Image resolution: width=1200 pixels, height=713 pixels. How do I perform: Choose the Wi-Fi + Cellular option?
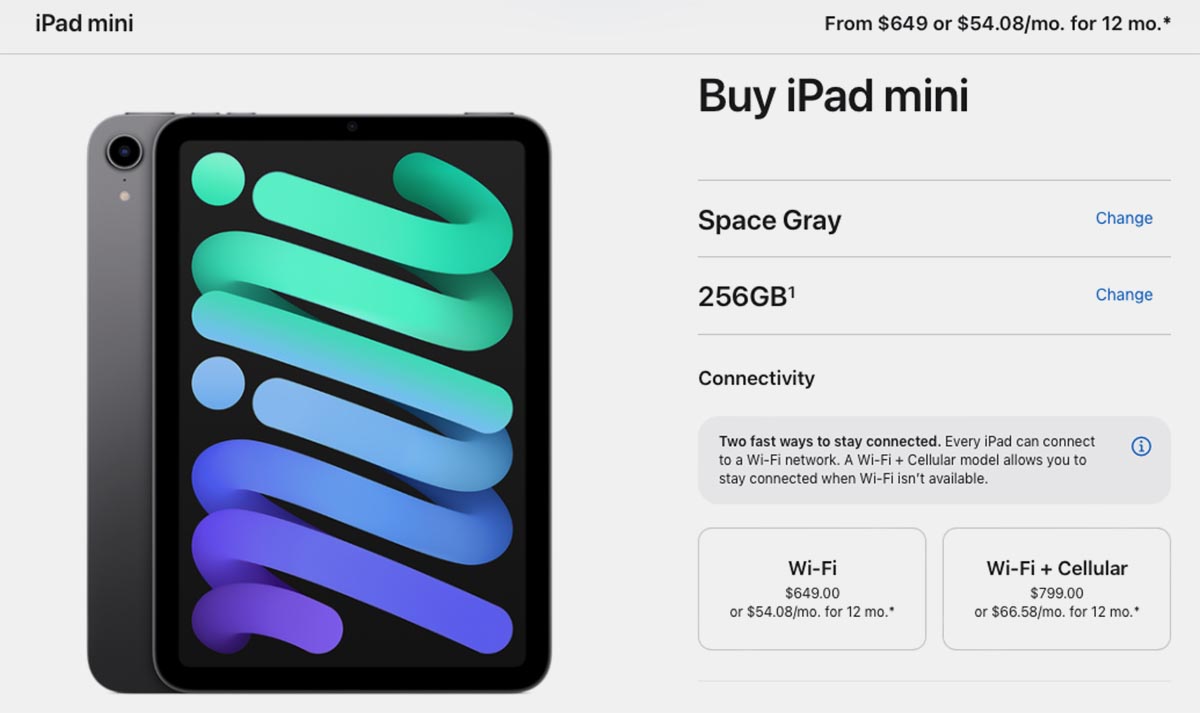tap(1056, 589)
